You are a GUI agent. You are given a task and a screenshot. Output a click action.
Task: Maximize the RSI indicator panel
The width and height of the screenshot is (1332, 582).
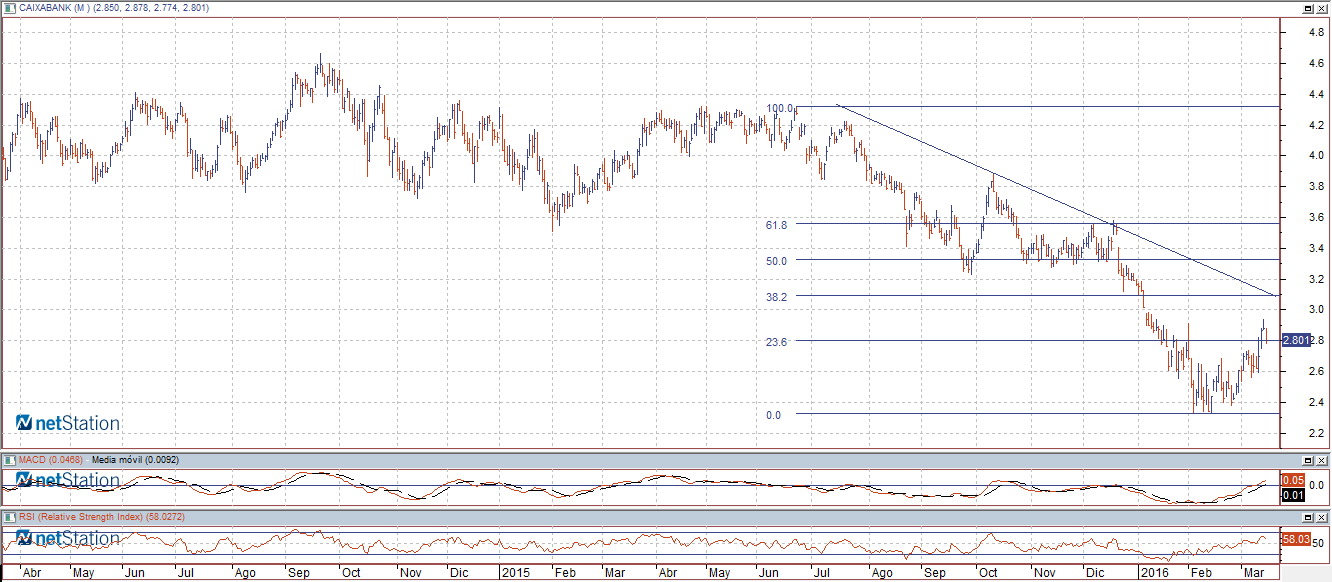pos(1307,517)
